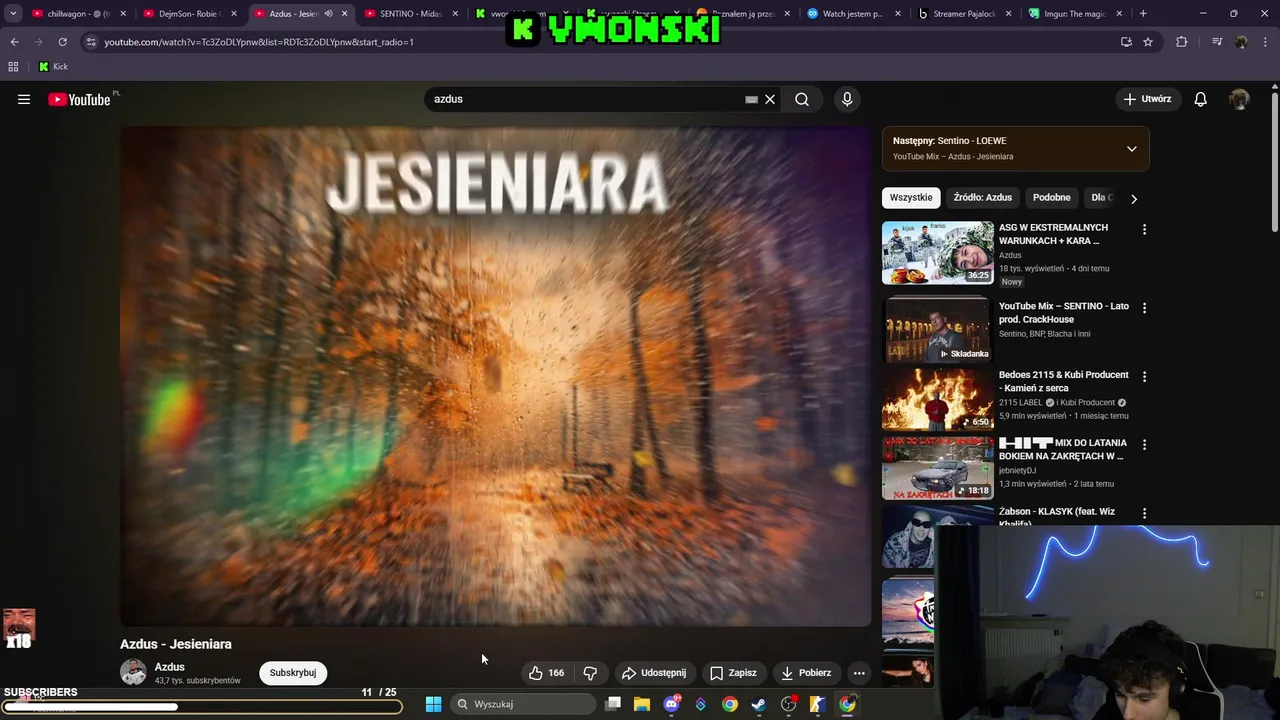This screenshot has height=720, width=1280.
Task: Like the video with thumbs up
Action: pos(547,673)
